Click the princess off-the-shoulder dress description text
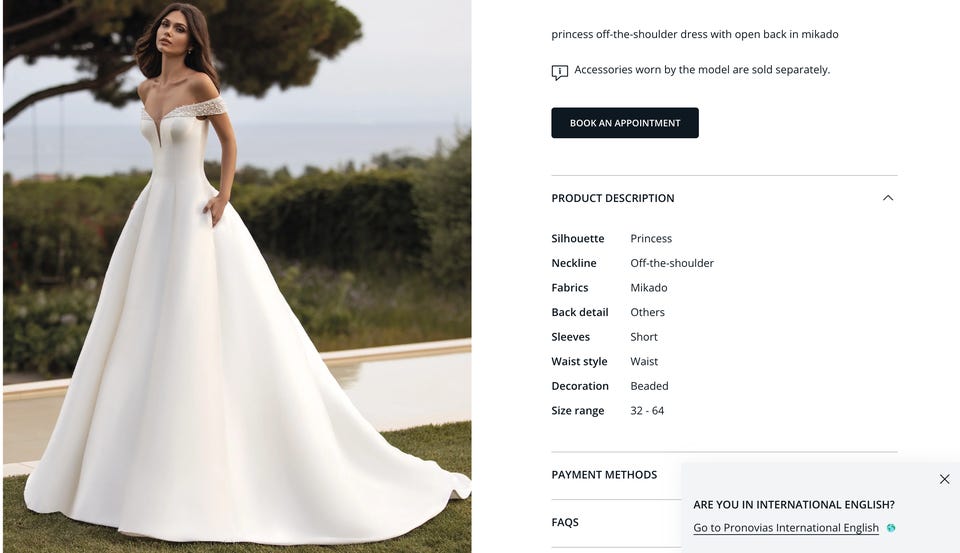Screen dimensions: 960x553 pos(694,34)
